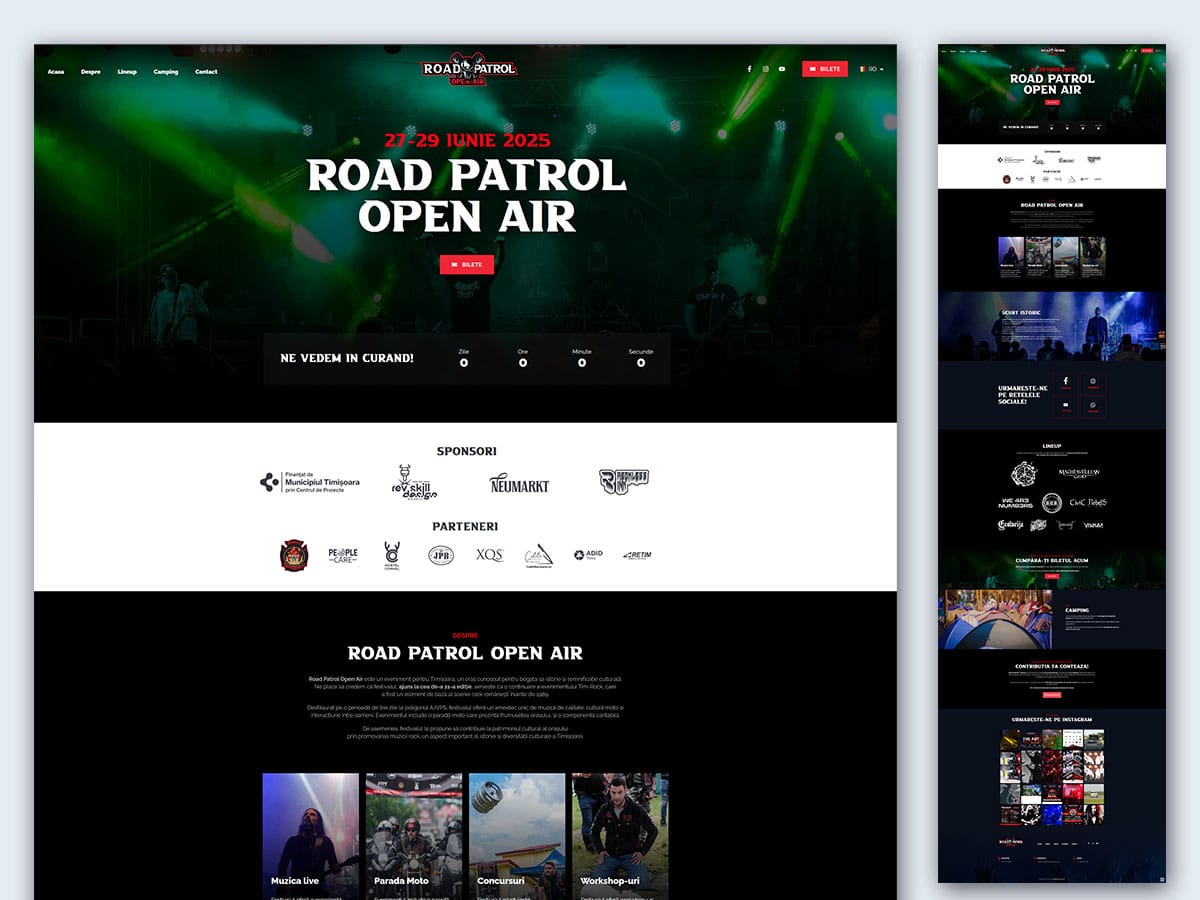This screenshot has width=1200, height=900.
Task: Open the People Care partner logo
Action: [x=343, y=555]
